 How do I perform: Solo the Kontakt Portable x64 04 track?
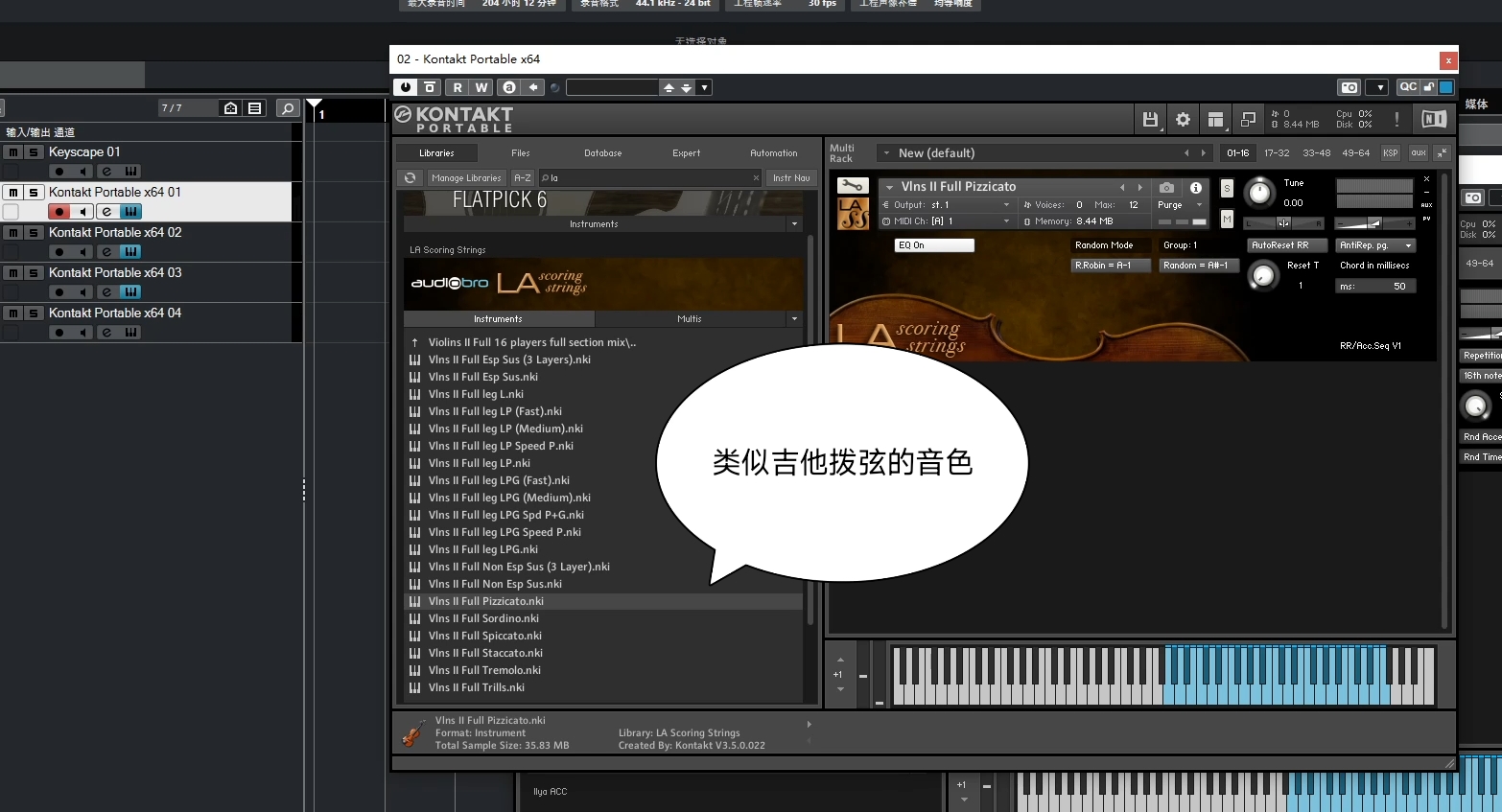34,313
